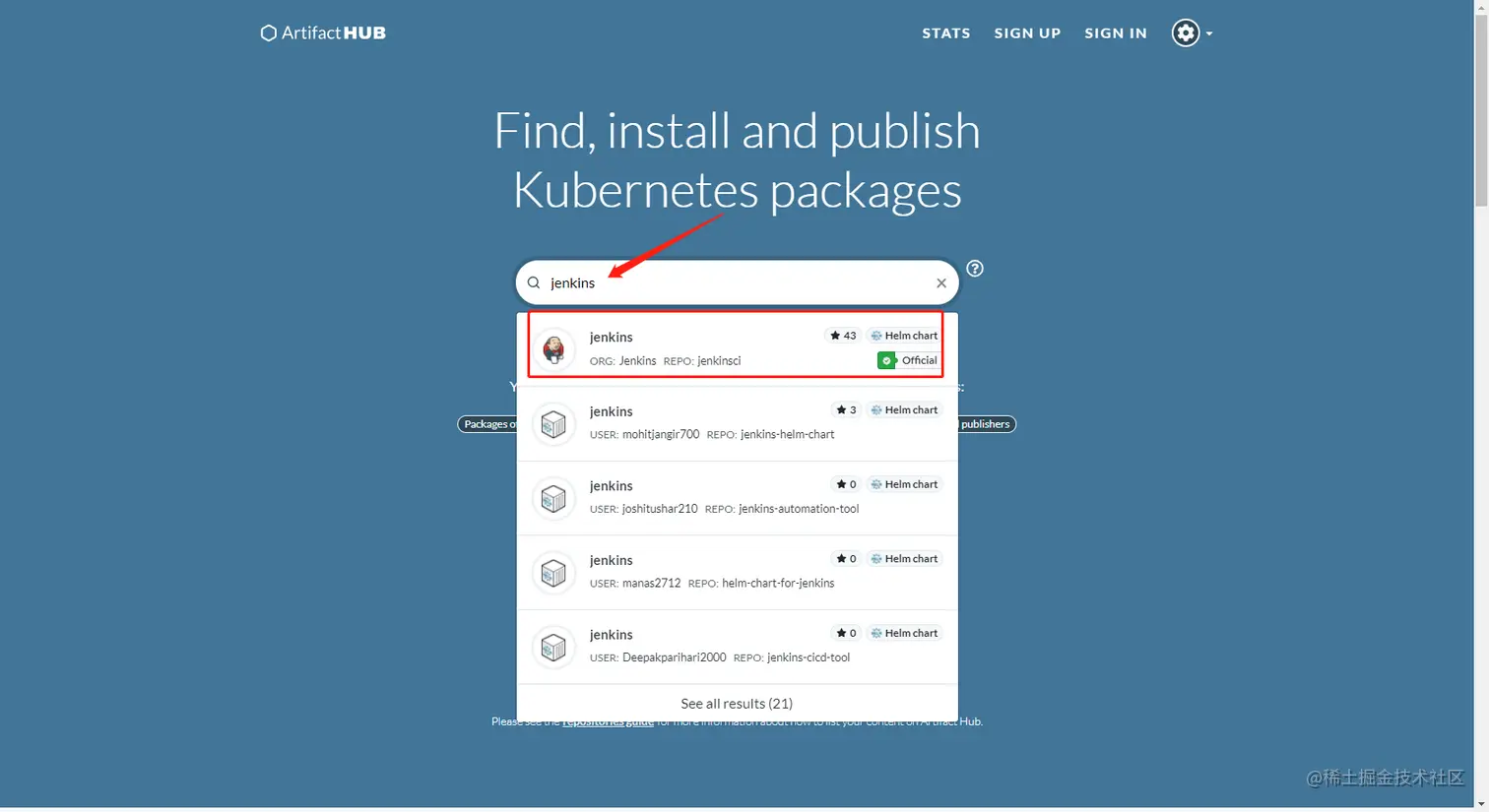The height and width of the screenshot is (812, 1489).
Task: Click the star count on the jenkins-automation-tool result
Action: tap(846, 484)
